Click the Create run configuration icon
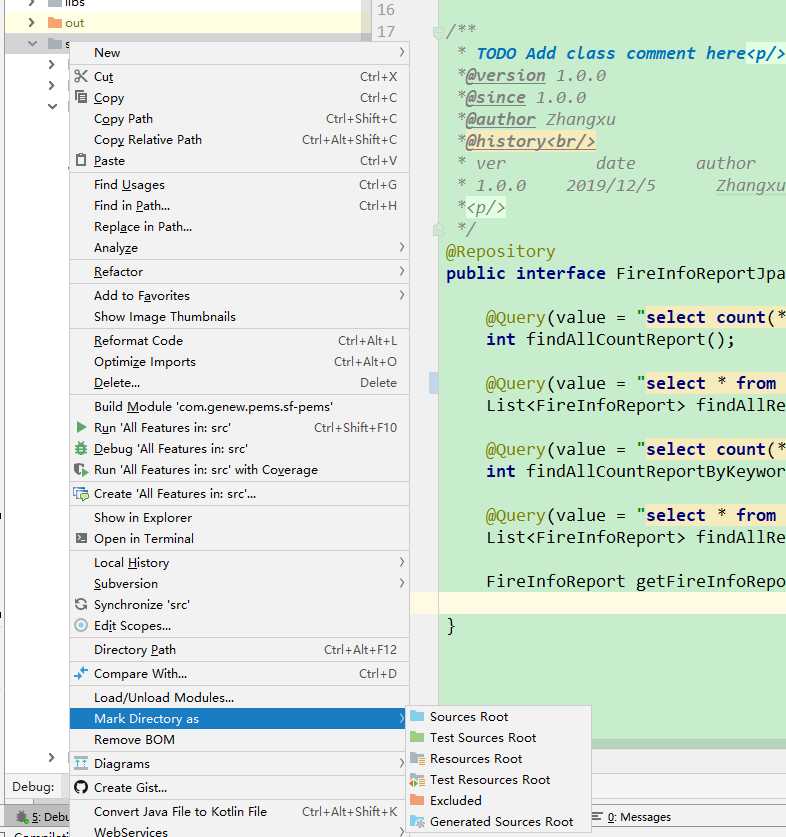This screenshot has height=837, width=786. 81,493
